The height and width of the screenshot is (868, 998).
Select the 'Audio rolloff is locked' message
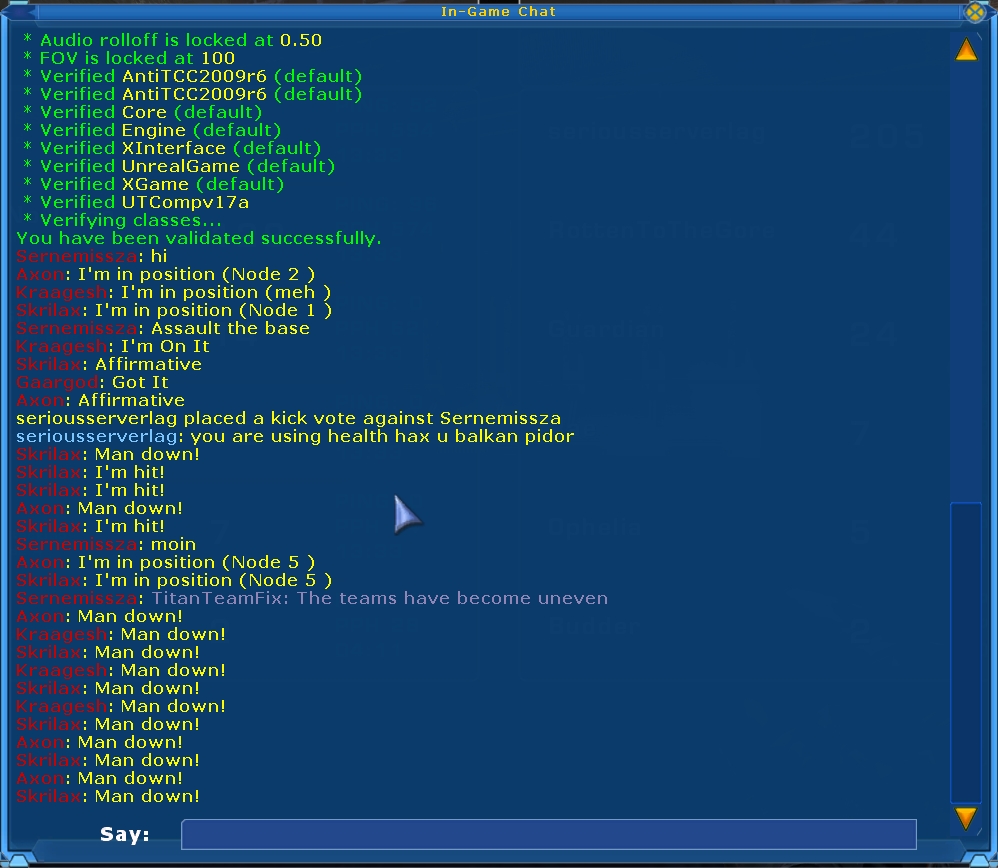[x=172, y=40]
